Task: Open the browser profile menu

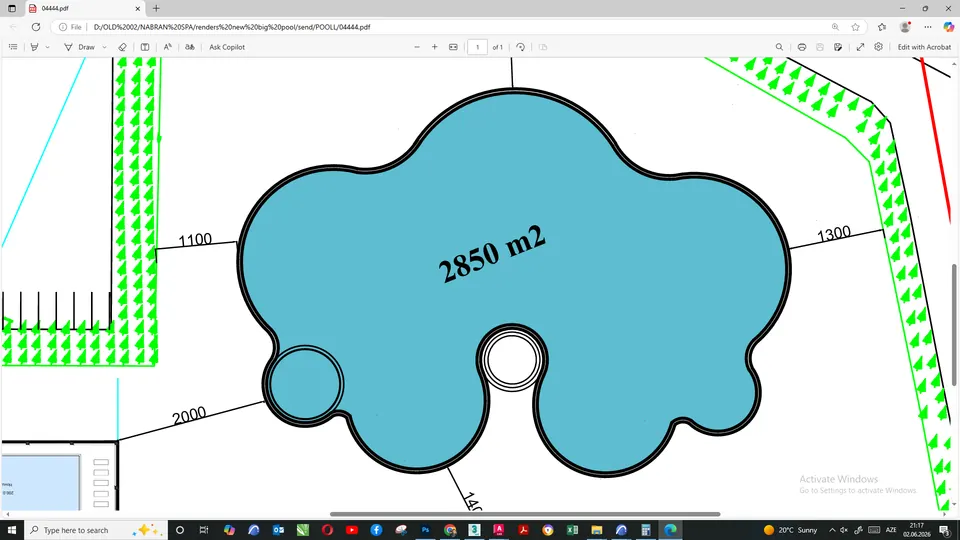Action: [x=905, y=27]
